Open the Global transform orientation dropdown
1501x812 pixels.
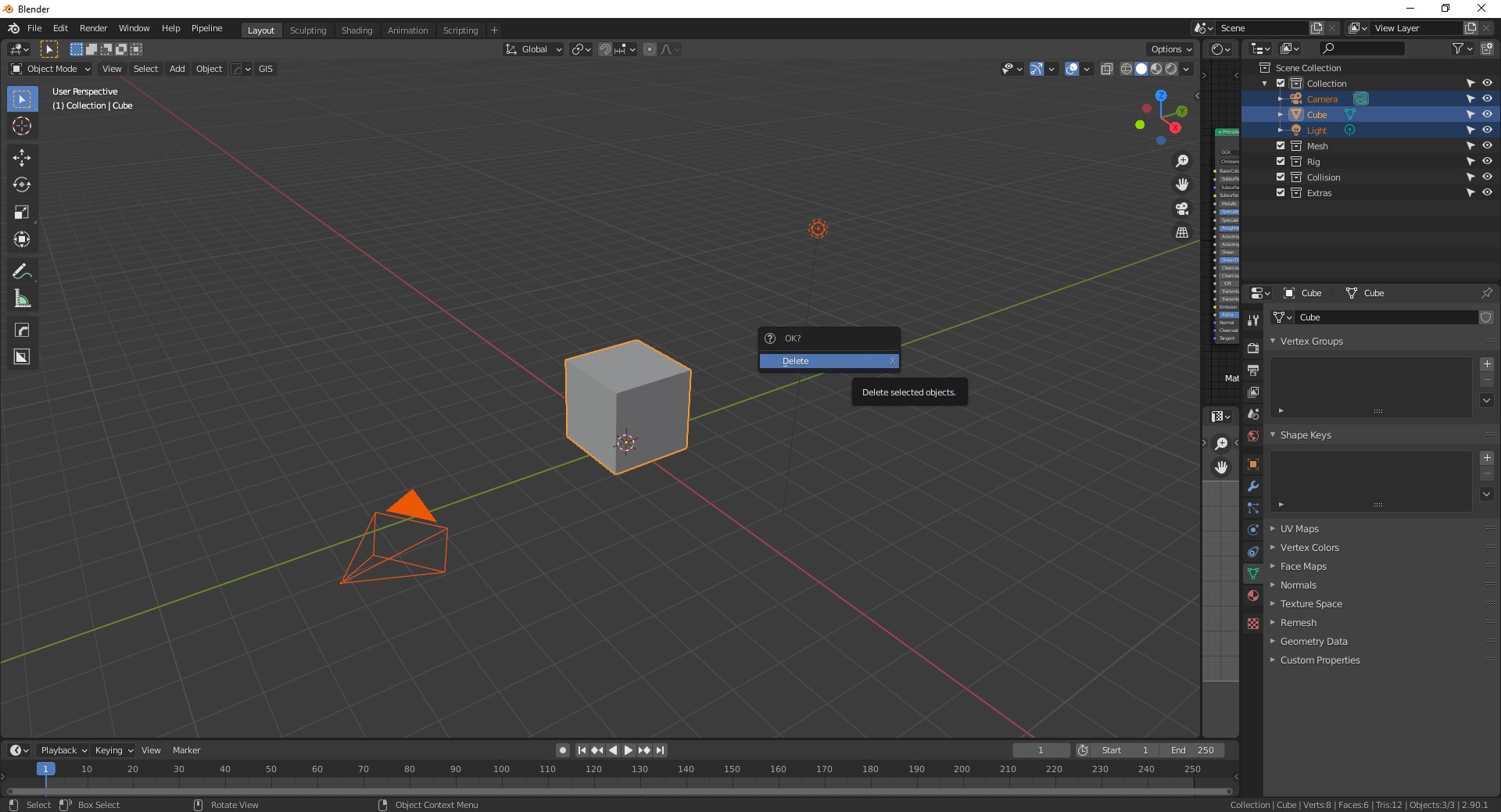tap(534, 49)
